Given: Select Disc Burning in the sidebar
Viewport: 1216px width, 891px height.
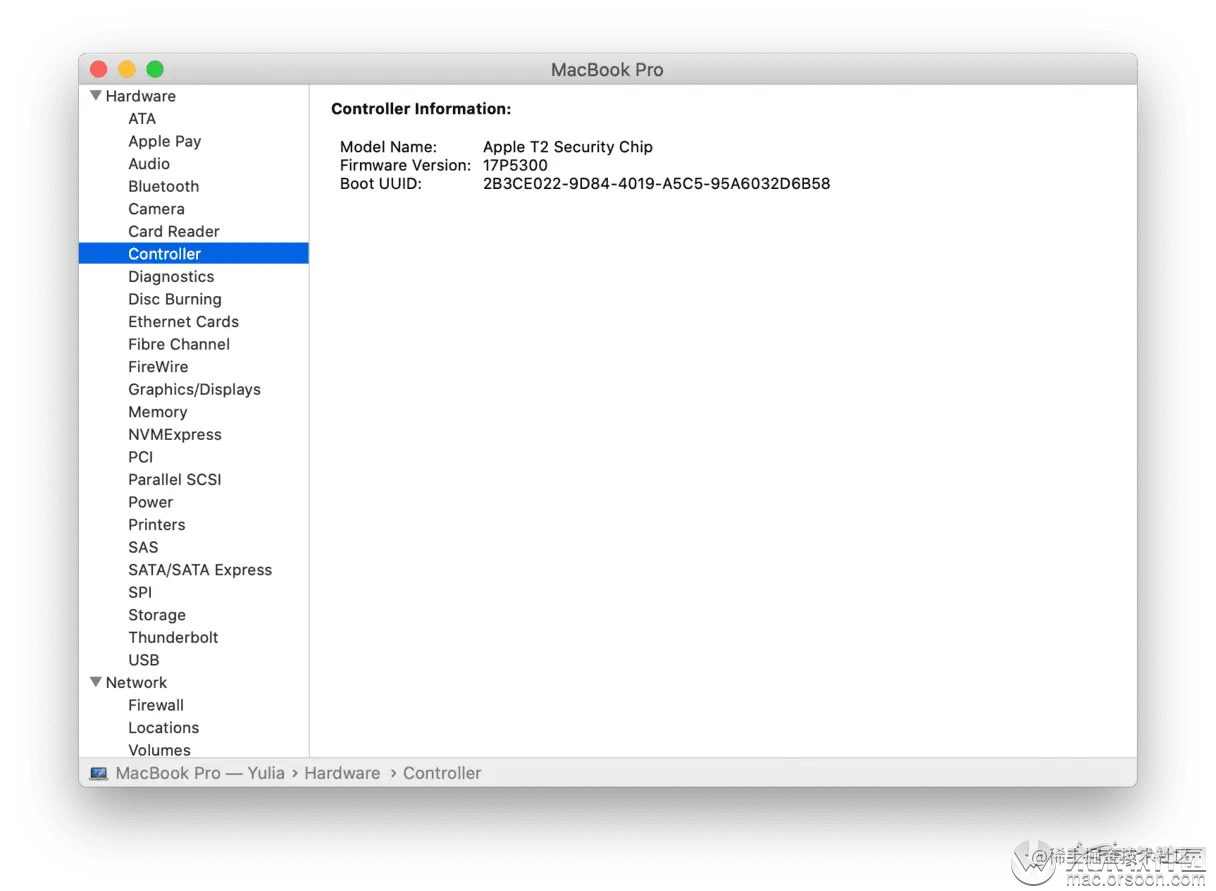Looking at the screenshot, I should pyautogui.click(x=175, y=299).
